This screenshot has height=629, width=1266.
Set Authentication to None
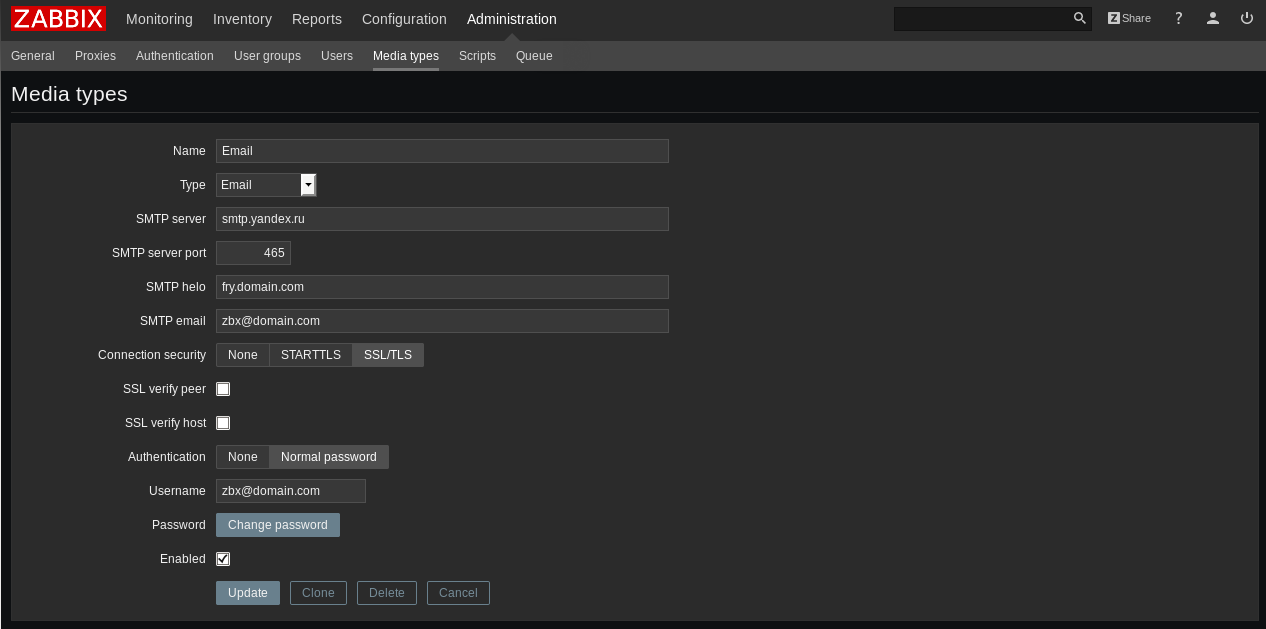(242, 457)
